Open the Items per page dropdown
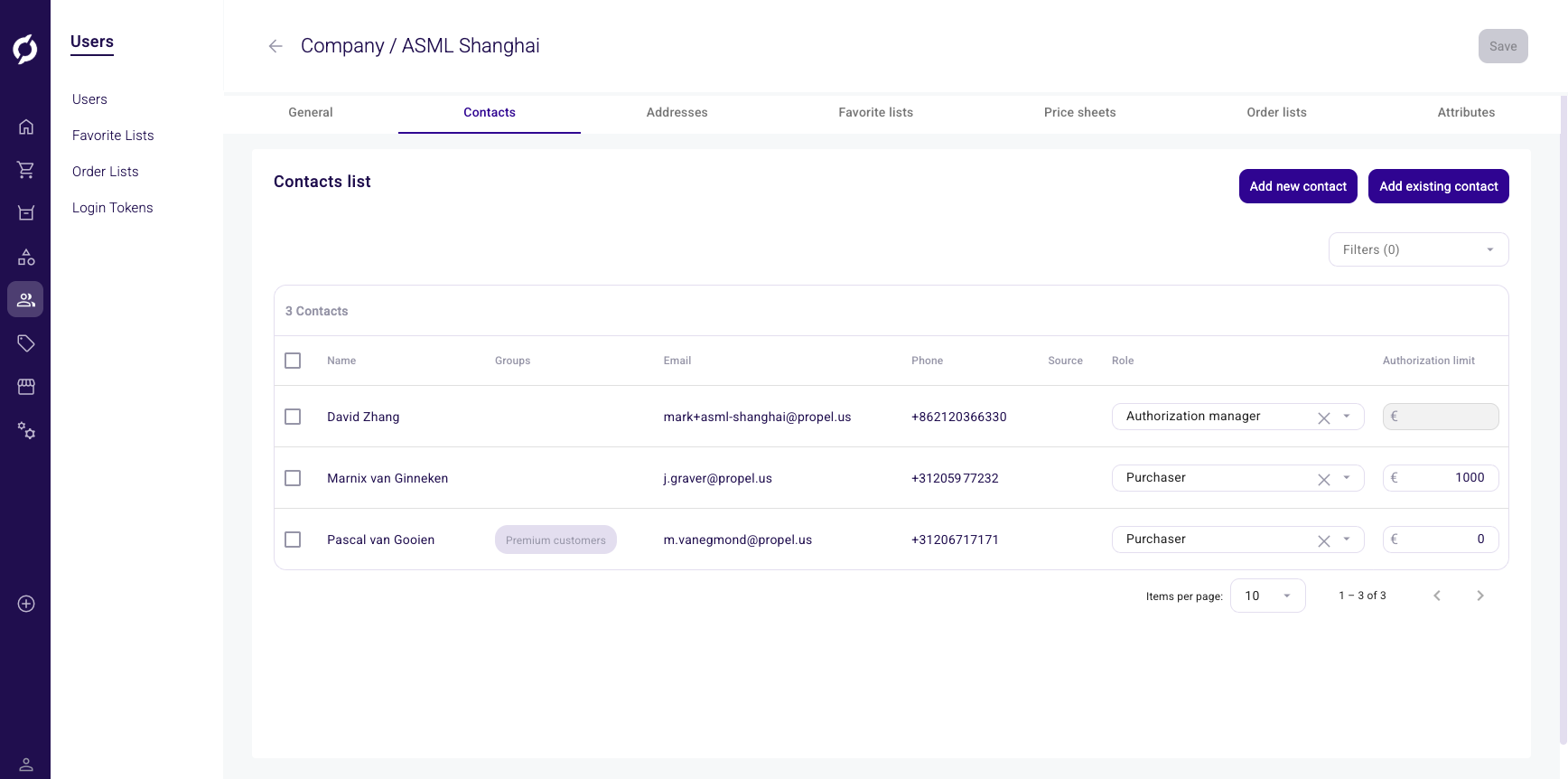The width and height of the screenshot is (1568, 779). point(1267,596)
